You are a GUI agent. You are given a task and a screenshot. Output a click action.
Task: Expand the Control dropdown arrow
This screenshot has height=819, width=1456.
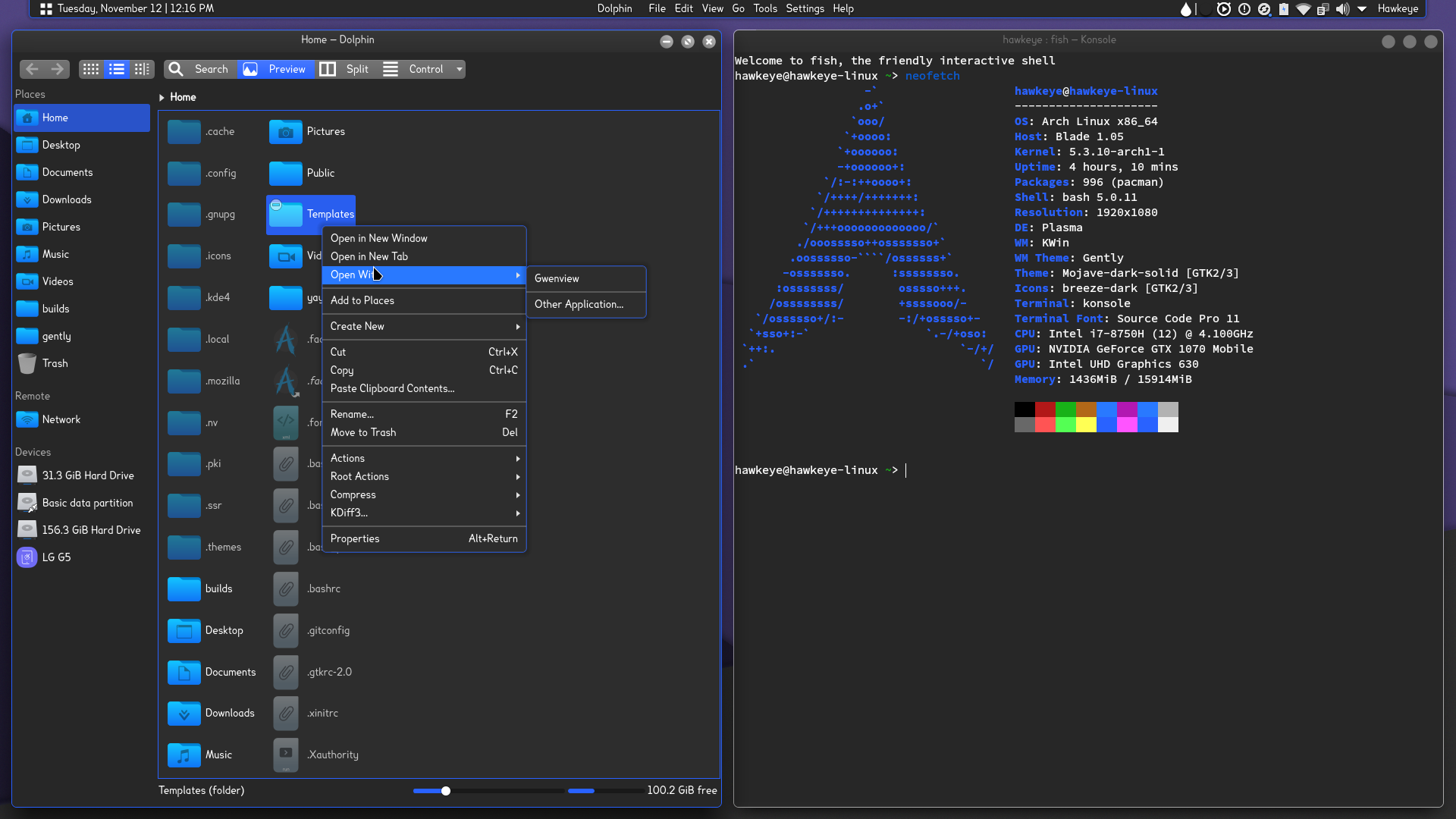click(x=460, y=69)
